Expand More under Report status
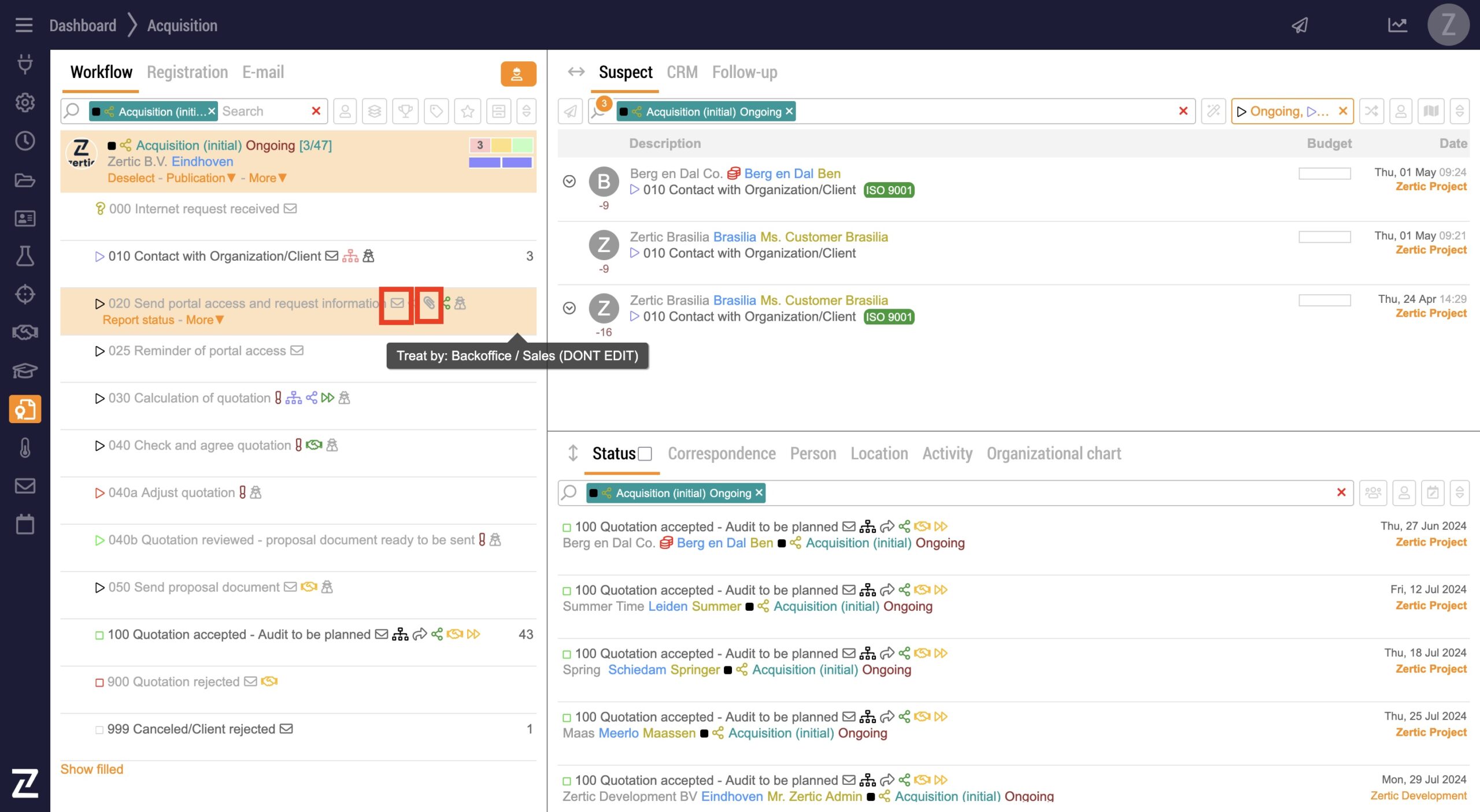Screen dimensions: 1480x812 205,320
